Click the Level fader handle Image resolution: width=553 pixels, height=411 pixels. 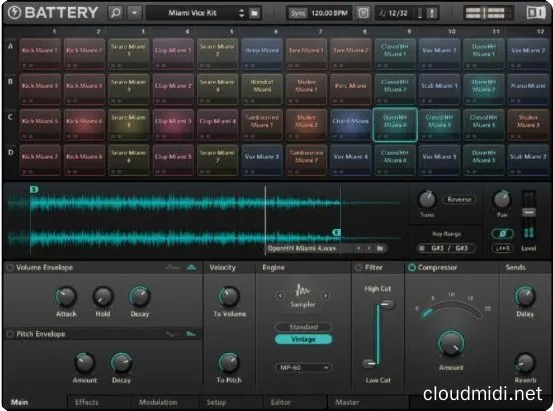click(529, 212)
